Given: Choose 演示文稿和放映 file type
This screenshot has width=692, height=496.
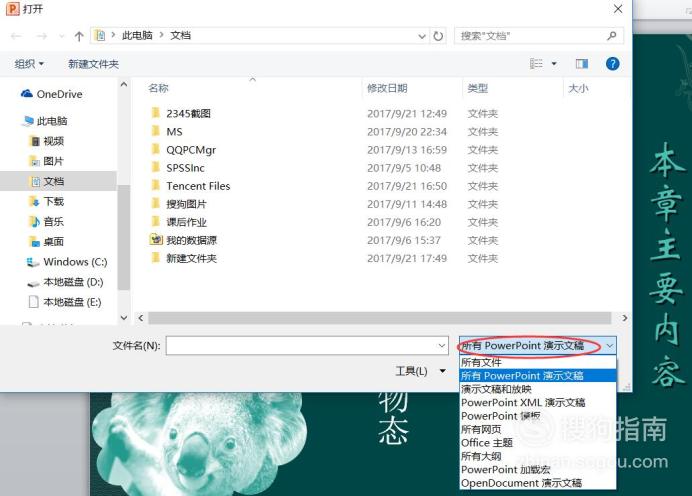Looking at the screenshot, I should click(x=538, y=389).
